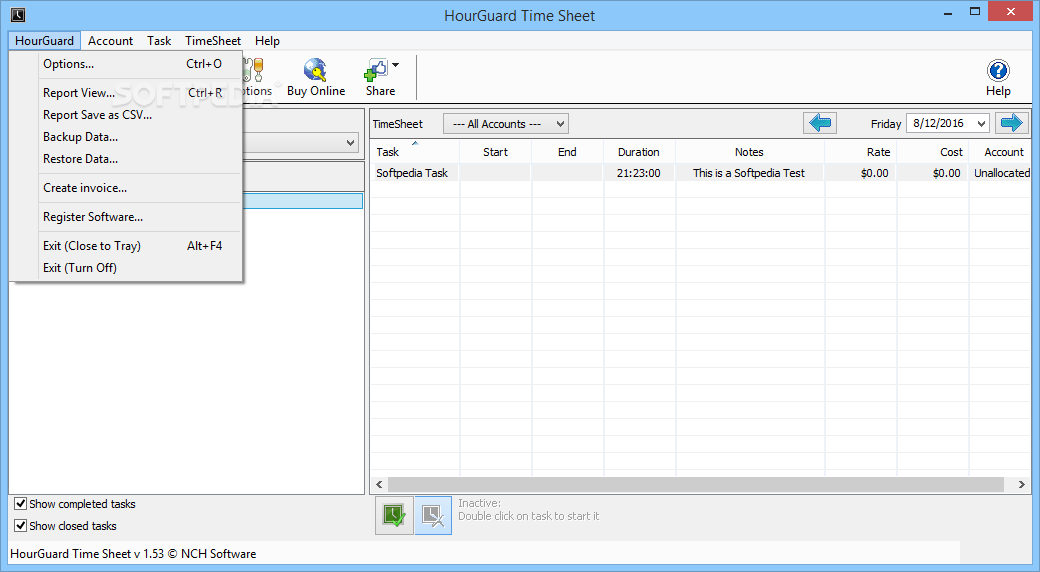Sort by Task column header

pyautogui.click(x=415, y=152)
